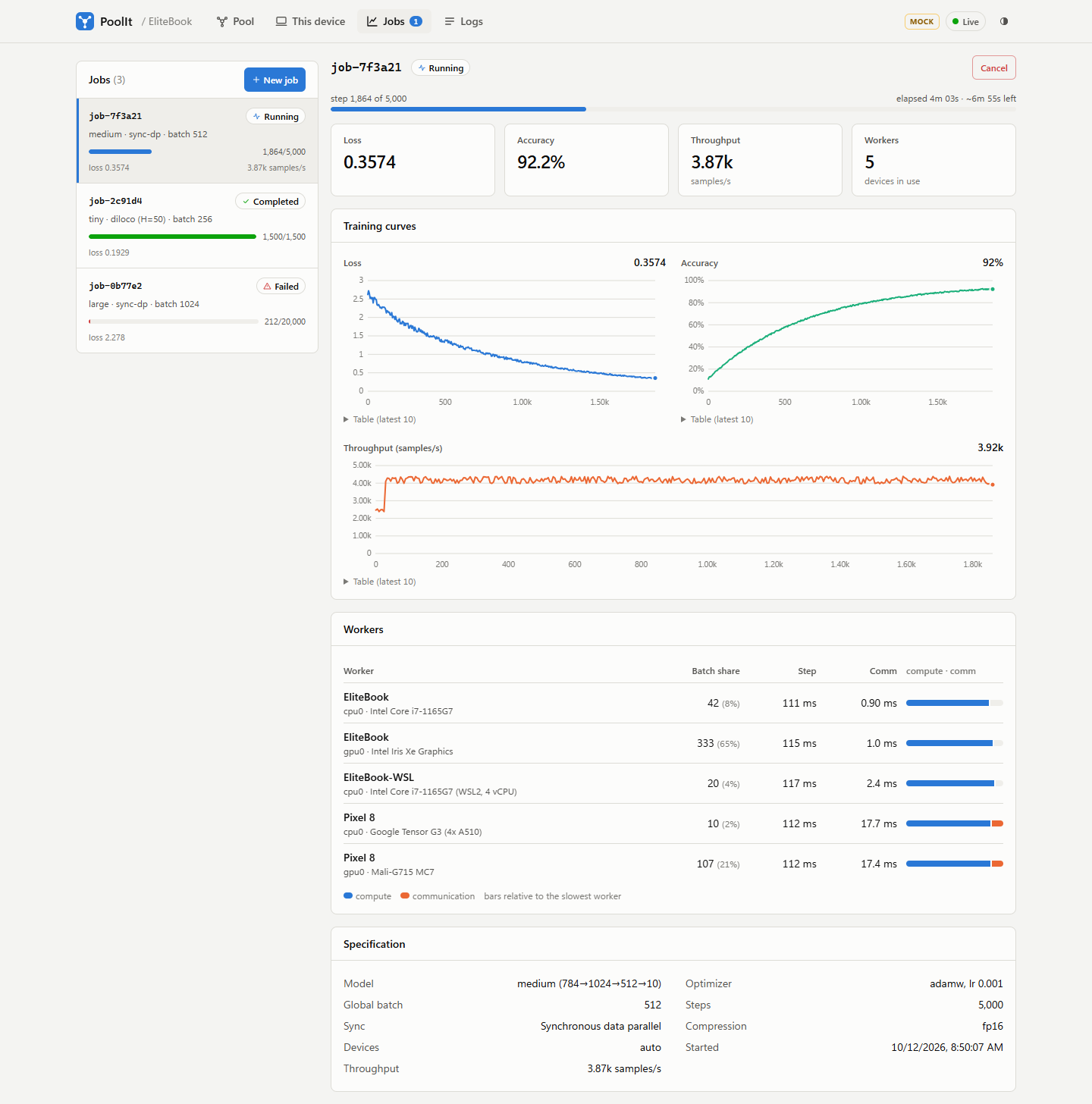The image size is (1092, 1104).
Task: Click the orange communication legend swatch
Action: (x=405, y=895)
